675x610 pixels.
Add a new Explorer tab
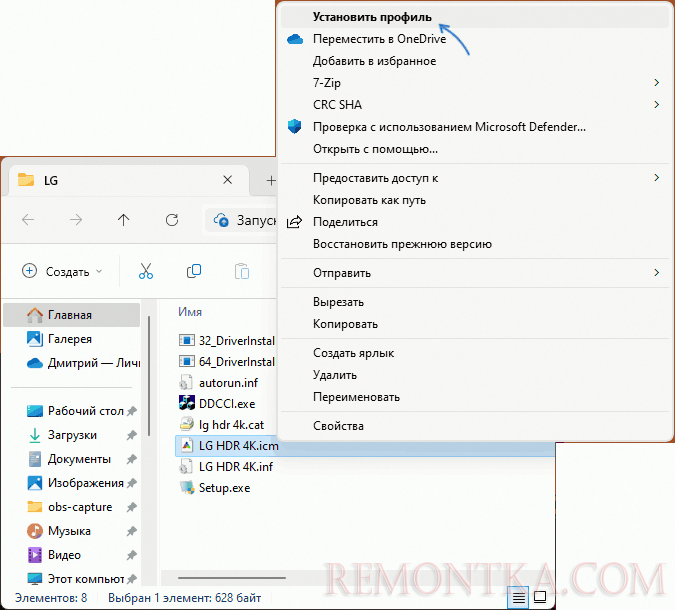[271, 181]
